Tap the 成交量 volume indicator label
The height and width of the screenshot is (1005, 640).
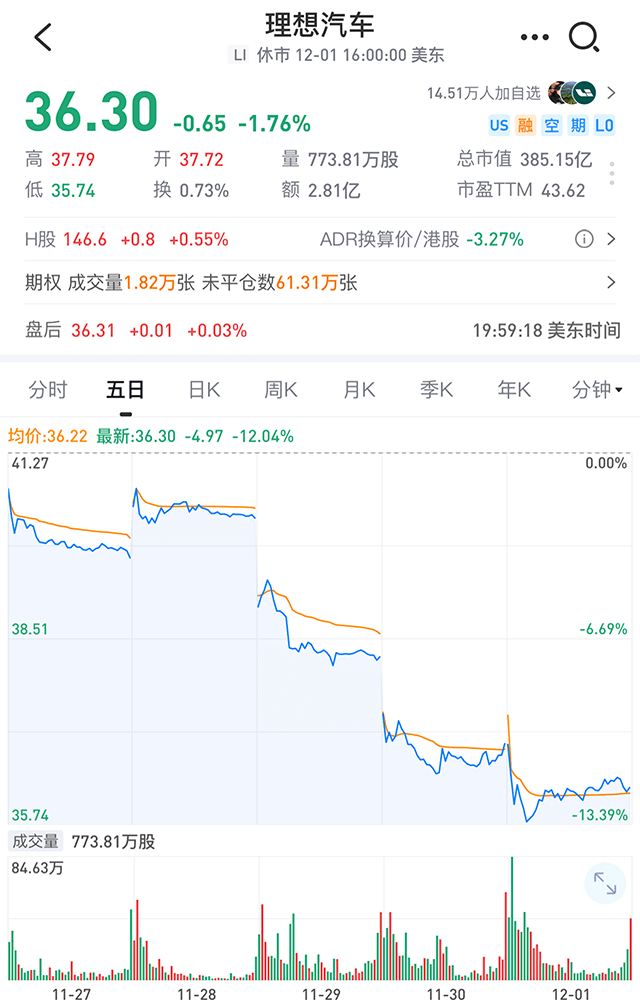pos(35,841)
